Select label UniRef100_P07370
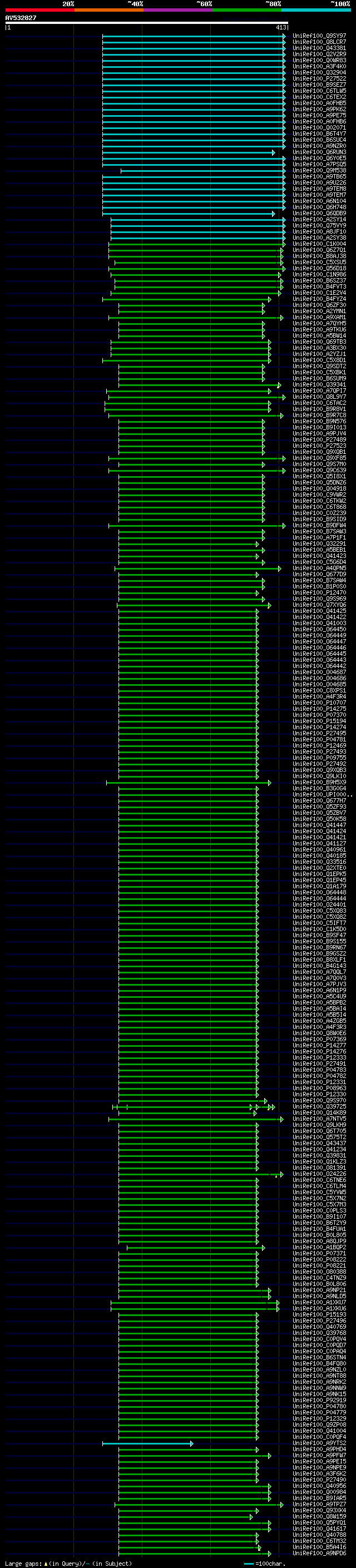The width and height of the screenshot is (356, 1568). tap(319, 715)
